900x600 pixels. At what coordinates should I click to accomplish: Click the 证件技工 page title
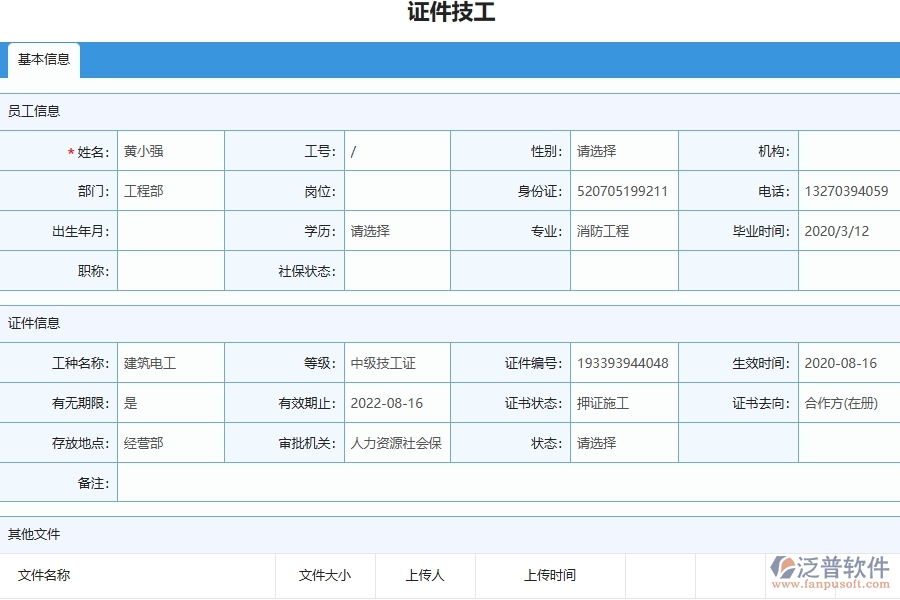click(450, 13)
